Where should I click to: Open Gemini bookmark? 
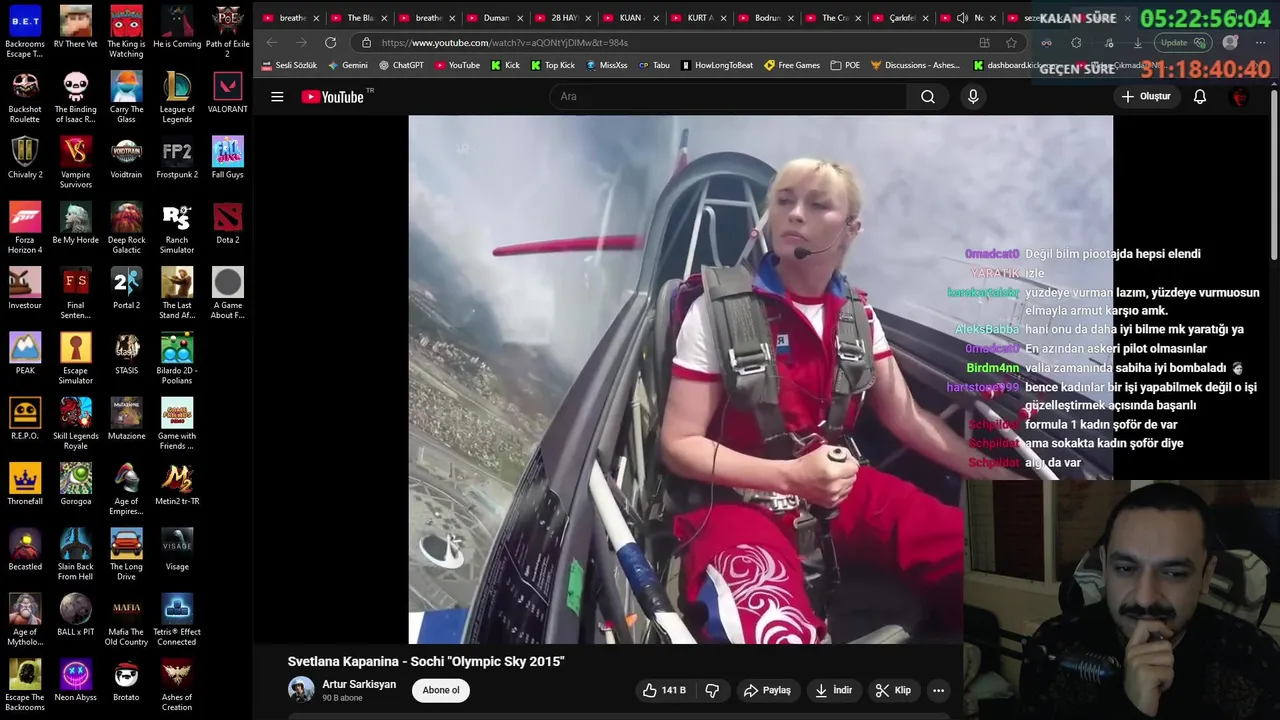pos(348,65)
